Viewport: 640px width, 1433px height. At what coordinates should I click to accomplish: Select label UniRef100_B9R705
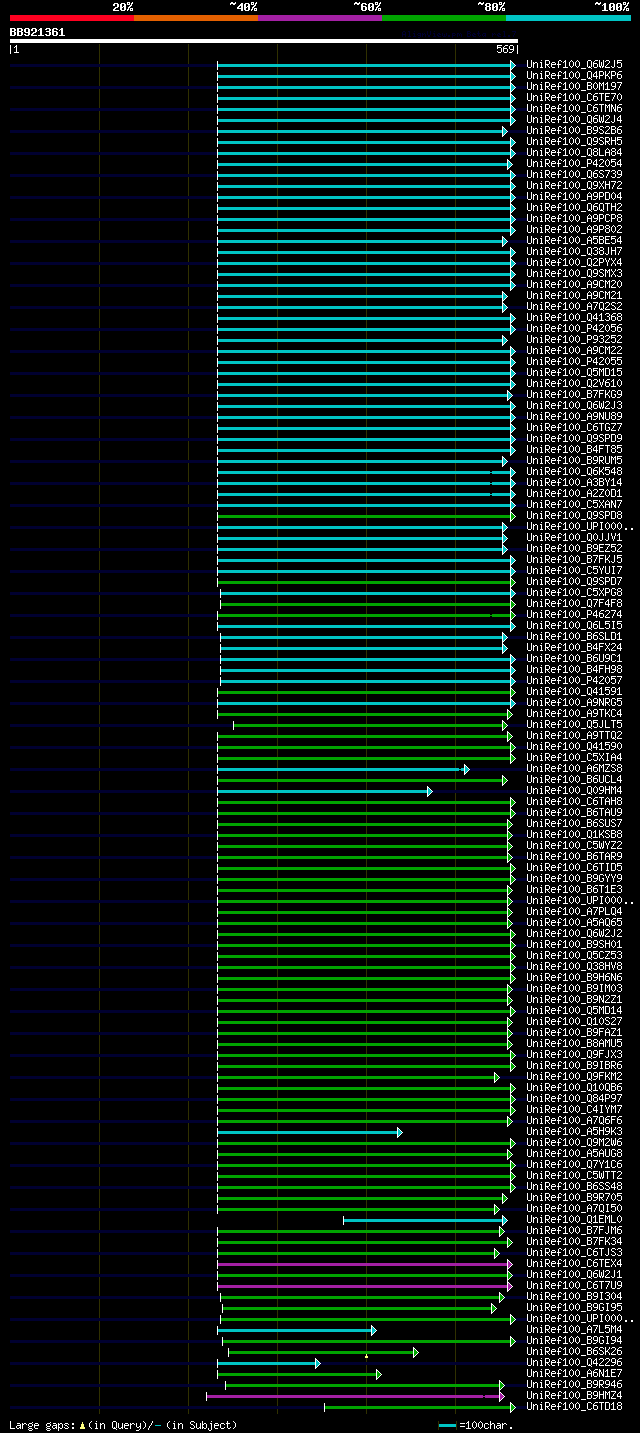[x=574, y=1197]
